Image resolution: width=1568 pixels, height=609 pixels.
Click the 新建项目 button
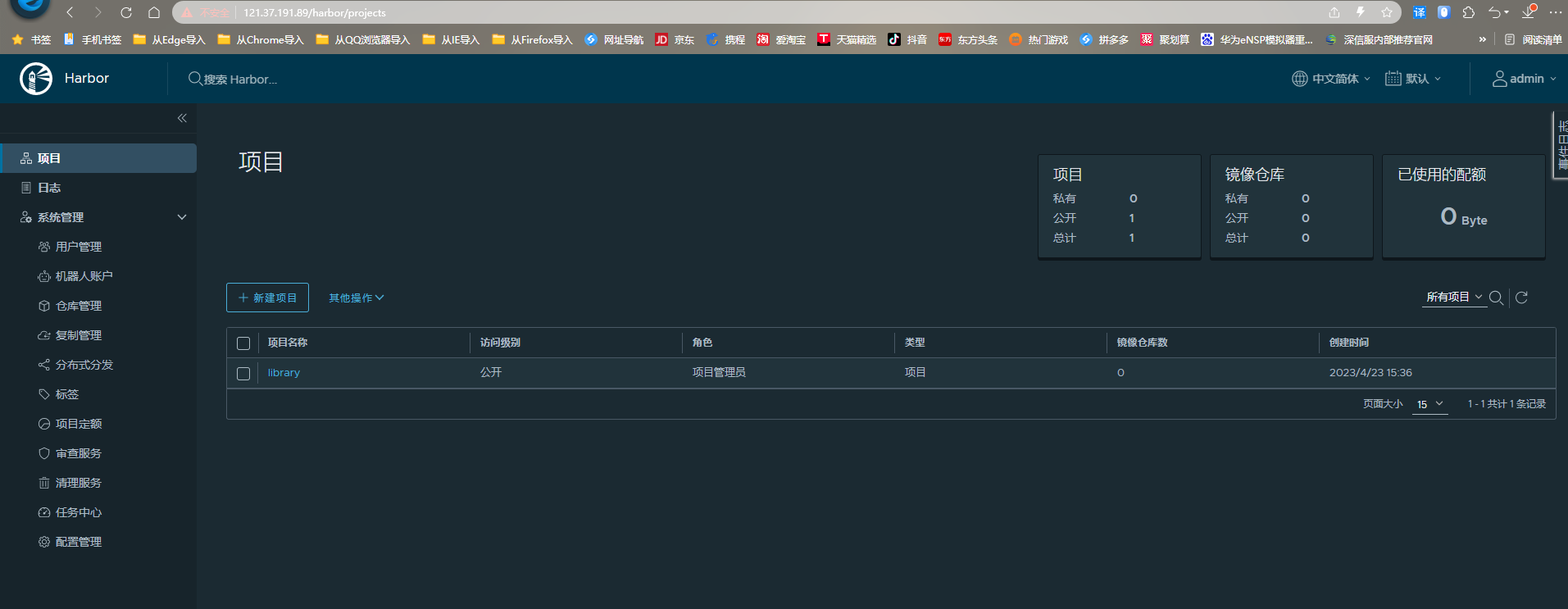[267, 298]
